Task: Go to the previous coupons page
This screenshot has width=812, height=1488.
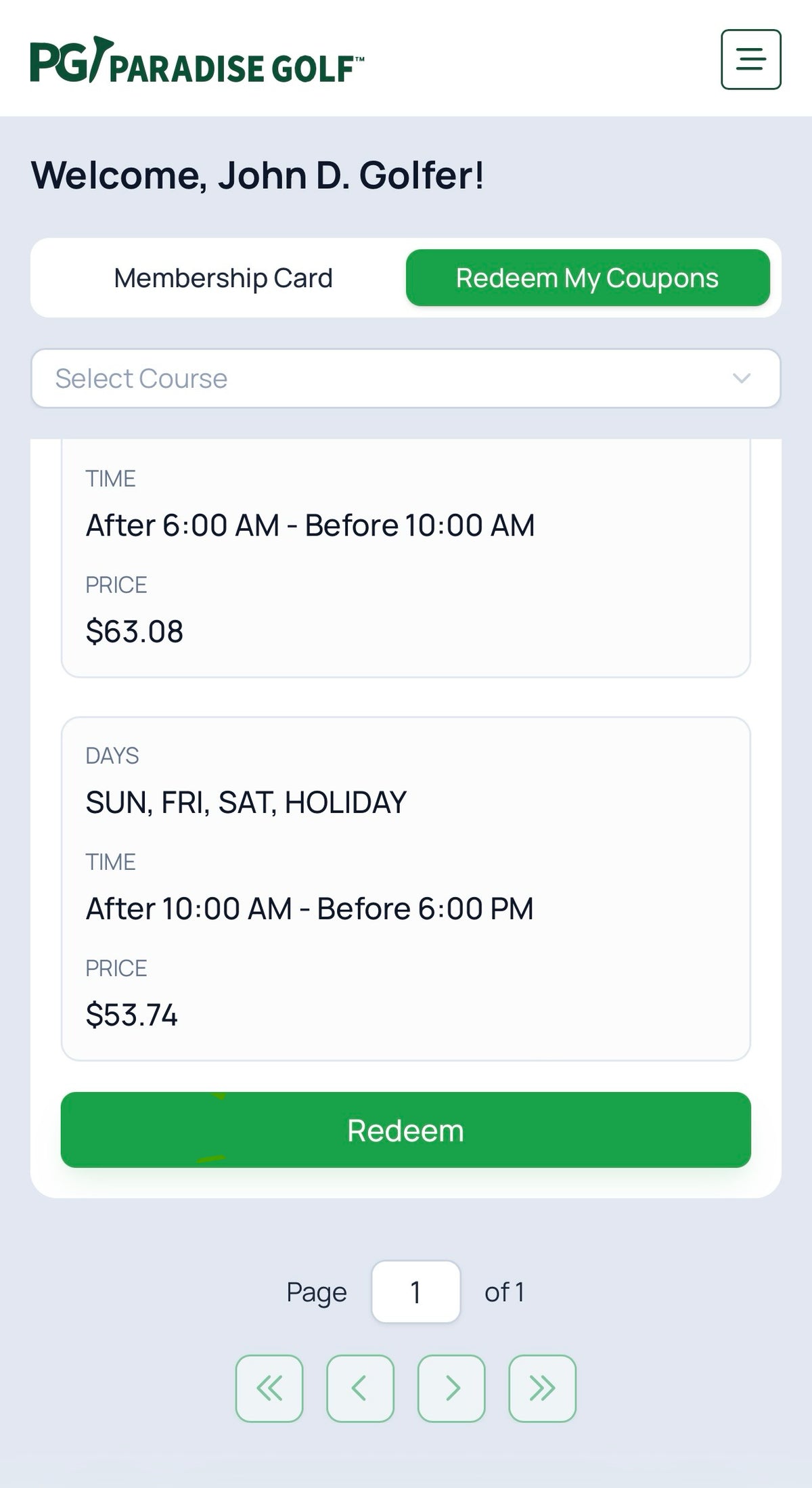Action: click(360, 1388)
